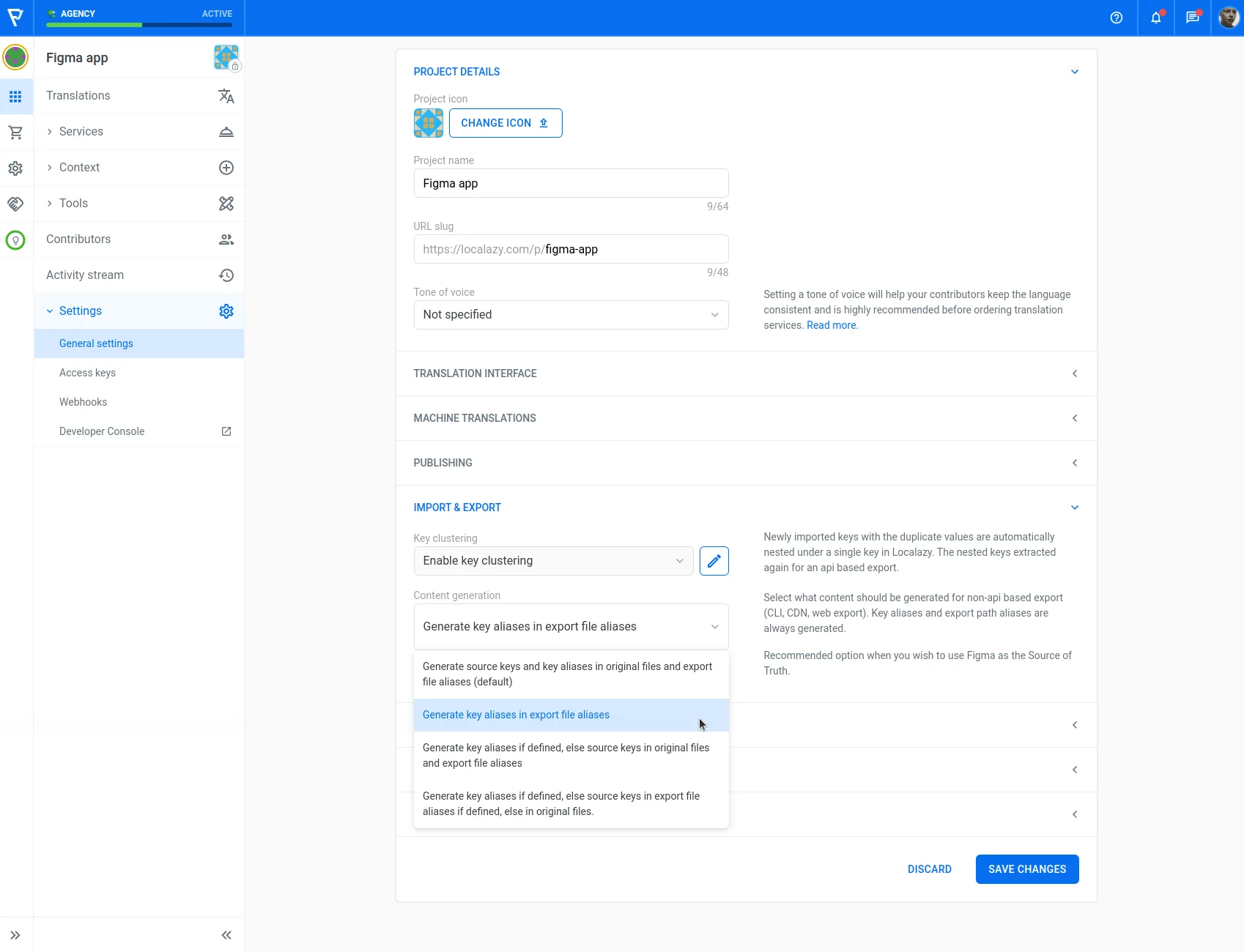The image size is (1244, 952).
Task: Click the Project name input field
Action: click(571, 183)
